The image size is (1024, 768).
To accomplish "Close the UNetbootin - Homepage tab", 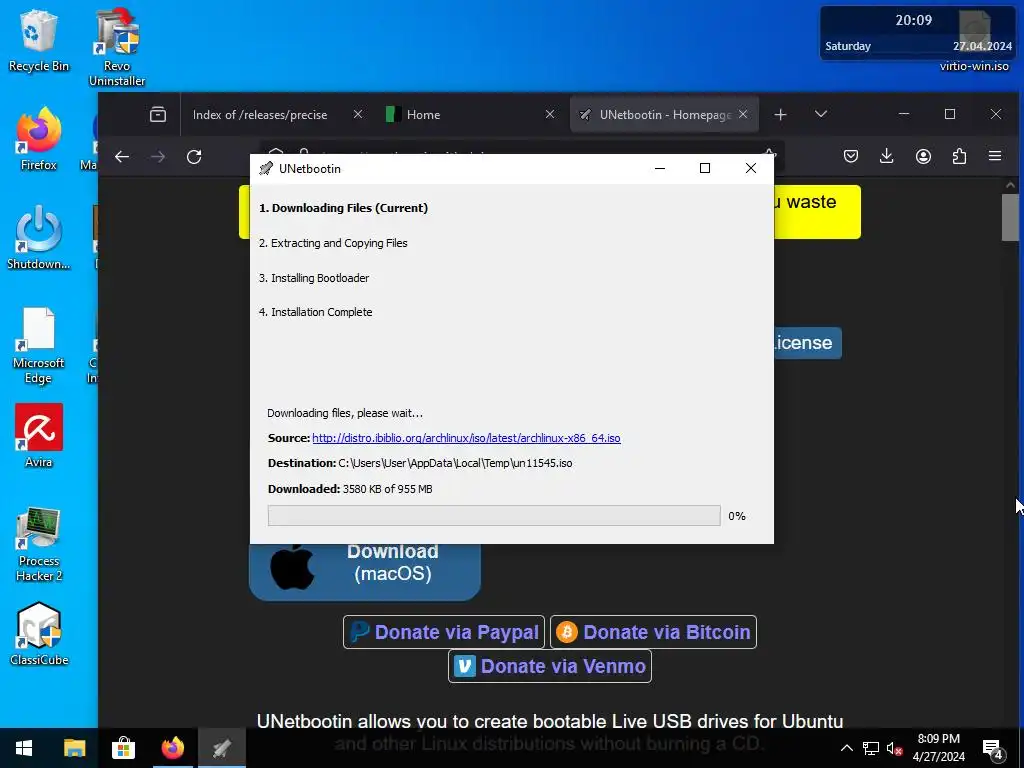I will [x=743, y=114].
